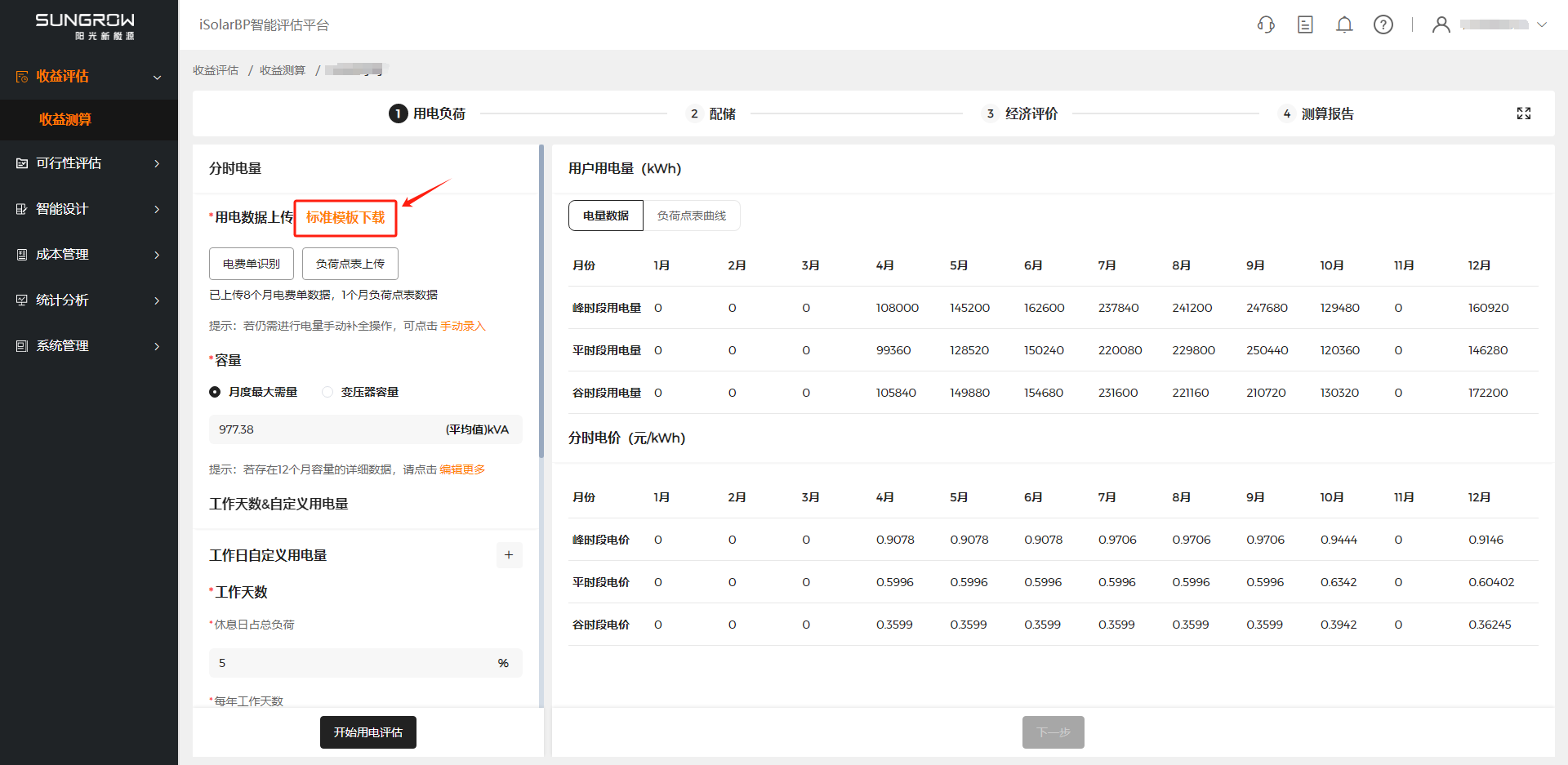
Task: Click the user profile avatar icon
Action: click(x=1441, y=24)
